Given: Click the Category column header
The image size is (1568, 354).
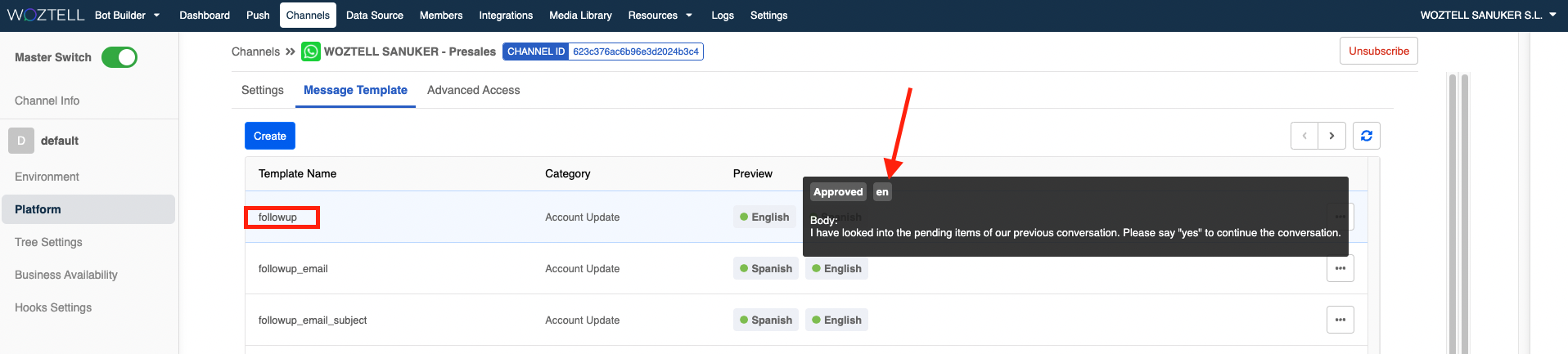Looking at the screenshot, I should pos(567,173).
